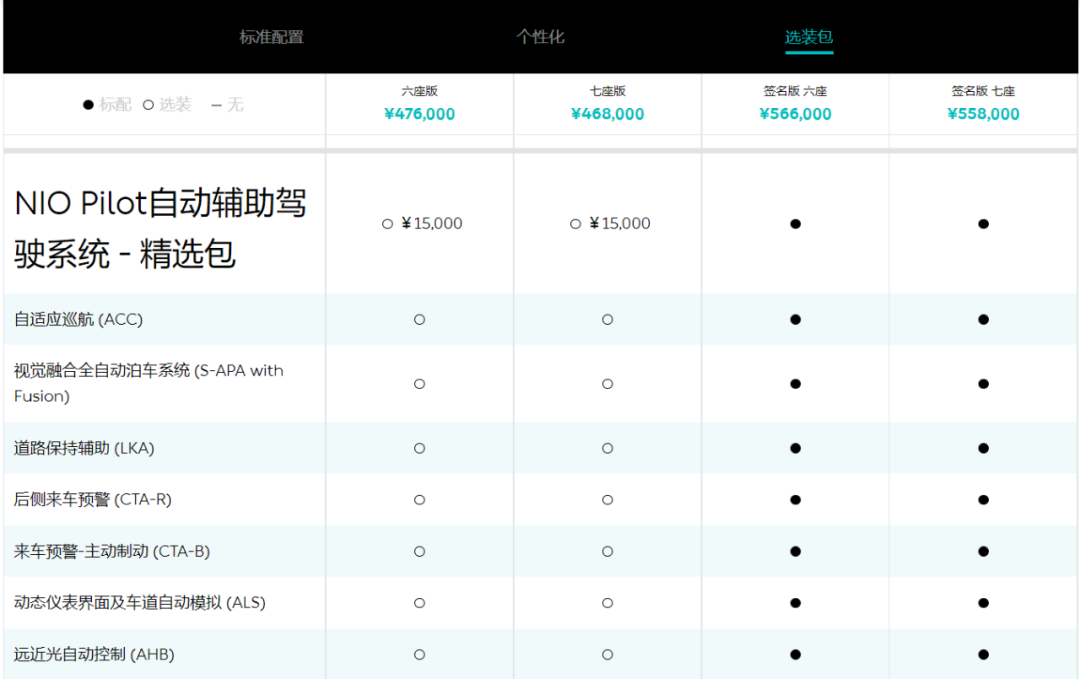
Task: Select the ¥15,000 option under 六座版
Action: [x=422, y=224]
